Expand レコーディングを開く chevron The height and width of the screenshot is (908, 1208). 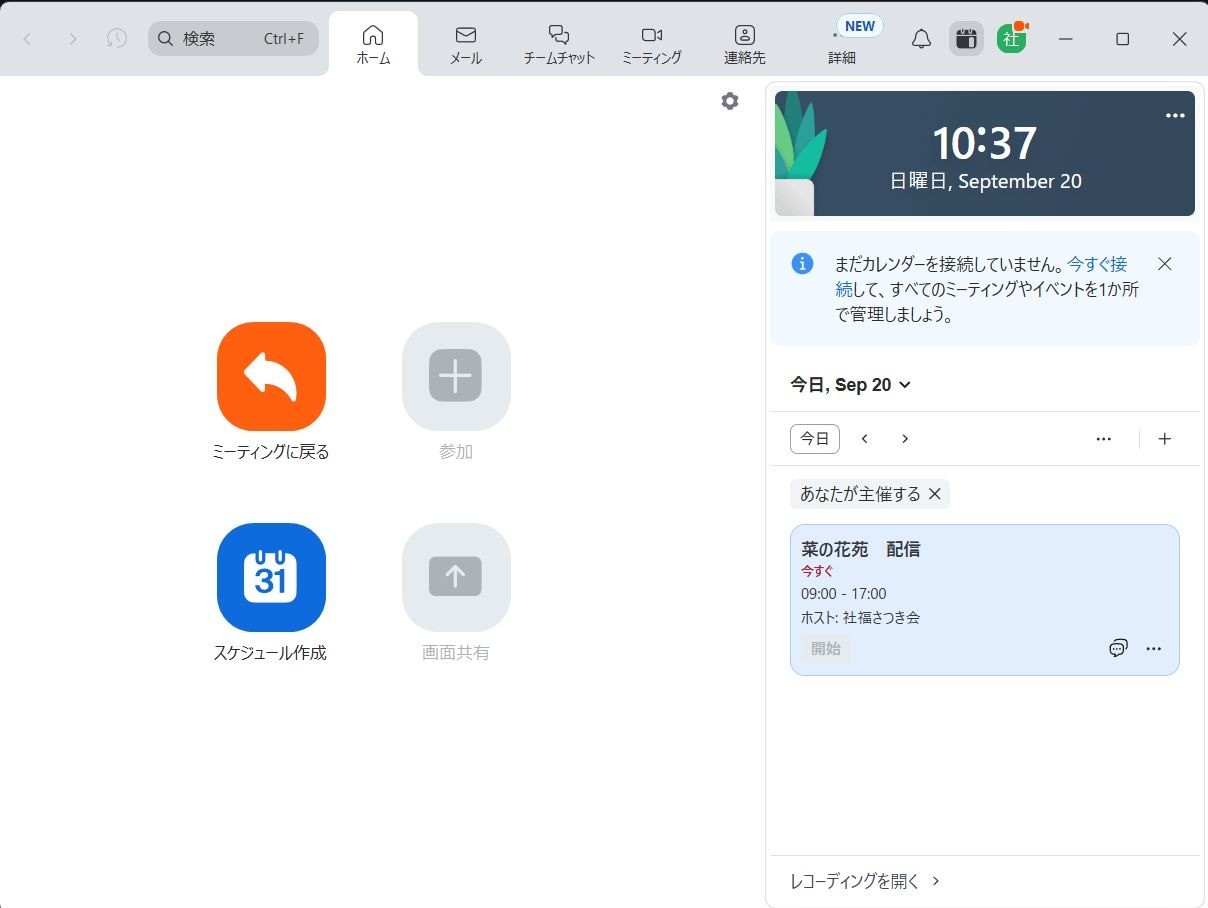[x=936, y=881]
